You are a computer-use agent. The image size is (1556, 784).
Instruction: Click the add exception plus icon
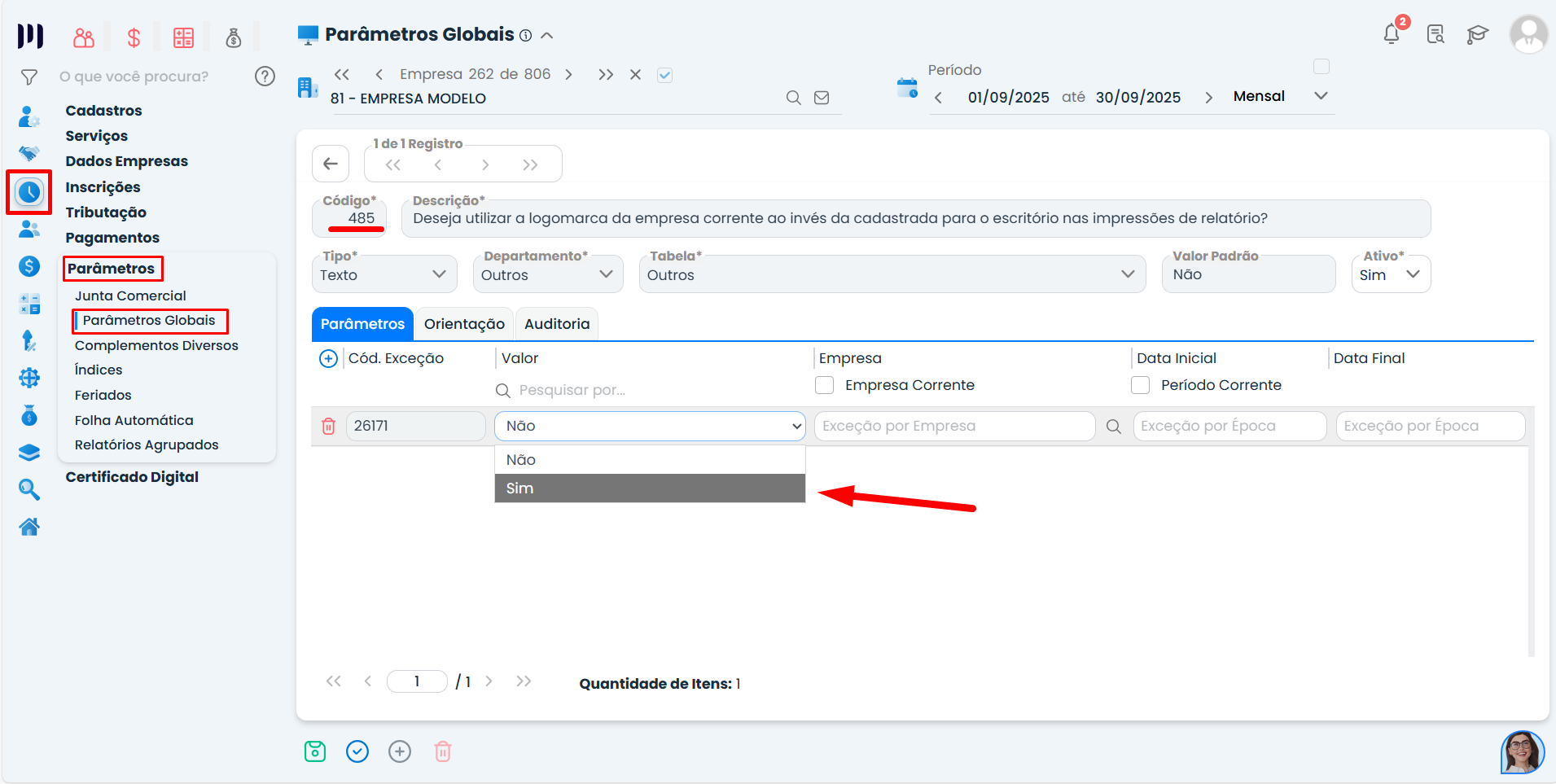[x=328, y=358]
